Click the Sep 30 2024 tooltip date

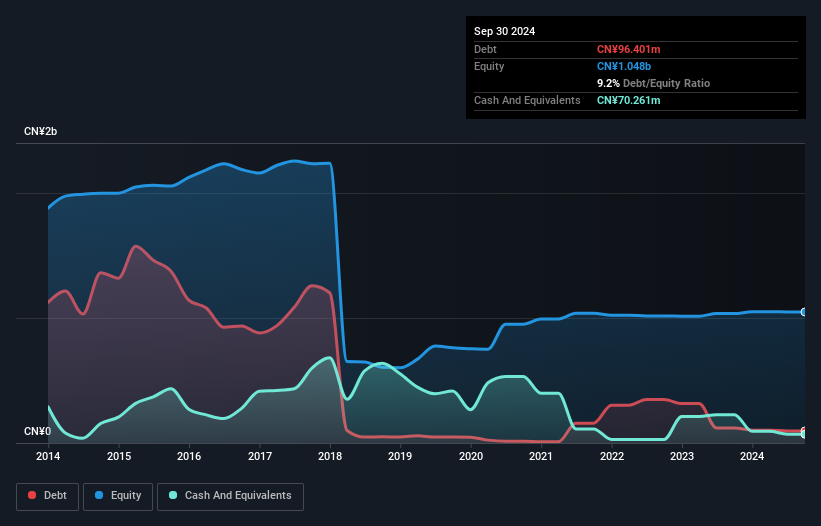point(504,31)
